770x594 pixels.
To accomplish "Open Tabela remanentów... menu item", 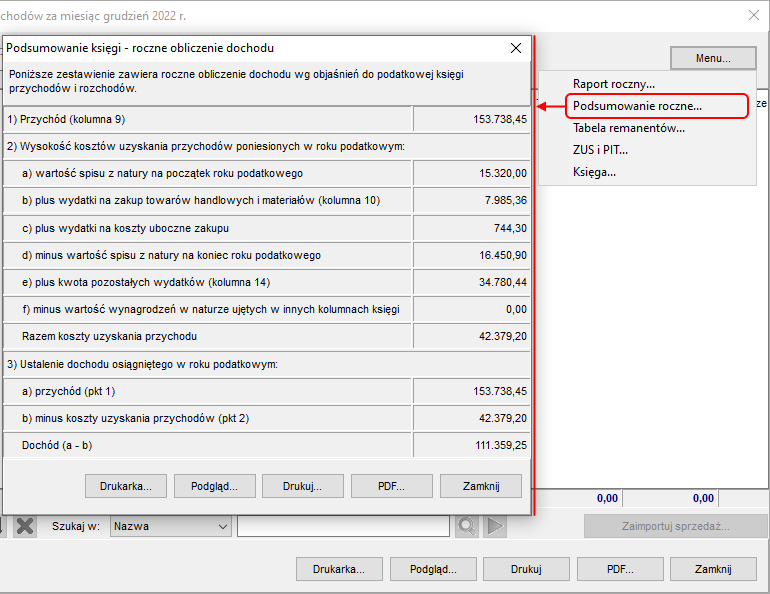I will [x=629, y=128].
